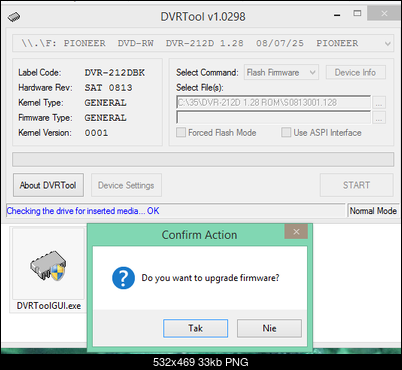Browse for the second firmware file
Viewport: 402px width, 370px height.
(379, 118)
